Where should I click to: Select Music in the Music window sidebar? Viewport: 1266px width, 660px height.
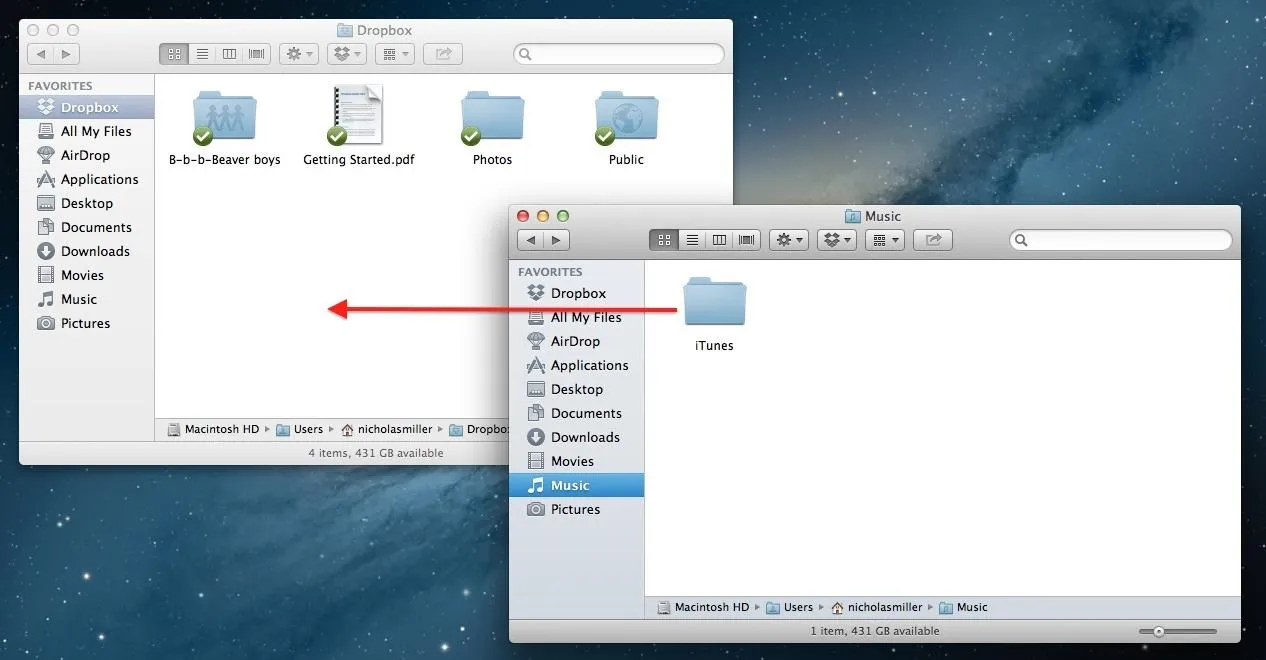pyautogui.click(x=577, y=485)
